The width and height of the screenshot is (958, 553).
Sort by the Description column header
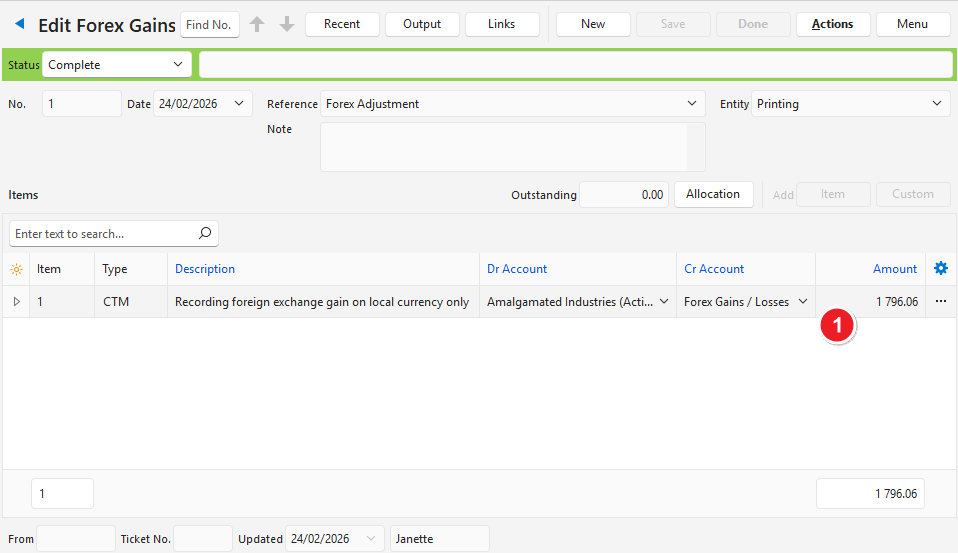[x=205, y=269]
